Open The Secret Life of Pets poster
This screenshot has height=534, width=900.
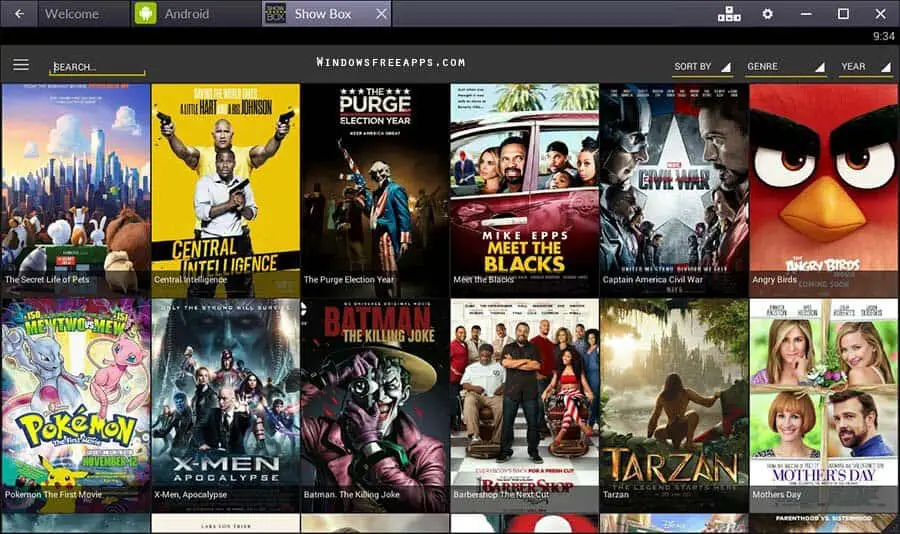(x=76, y=190)
